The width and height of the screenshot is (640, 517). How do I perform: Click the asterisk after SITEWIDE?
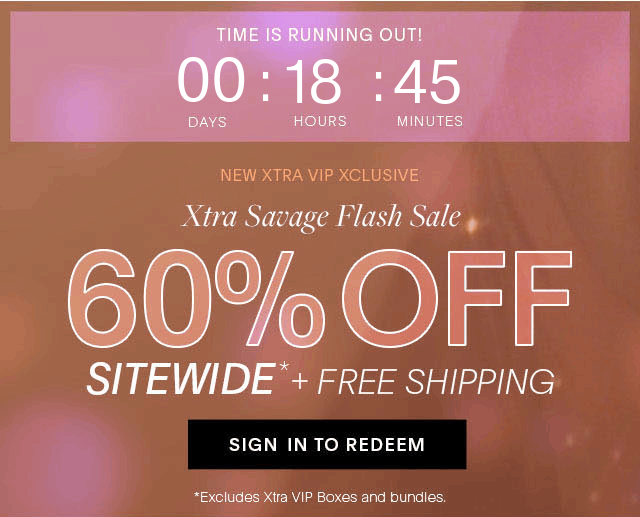tap(284, 367)
